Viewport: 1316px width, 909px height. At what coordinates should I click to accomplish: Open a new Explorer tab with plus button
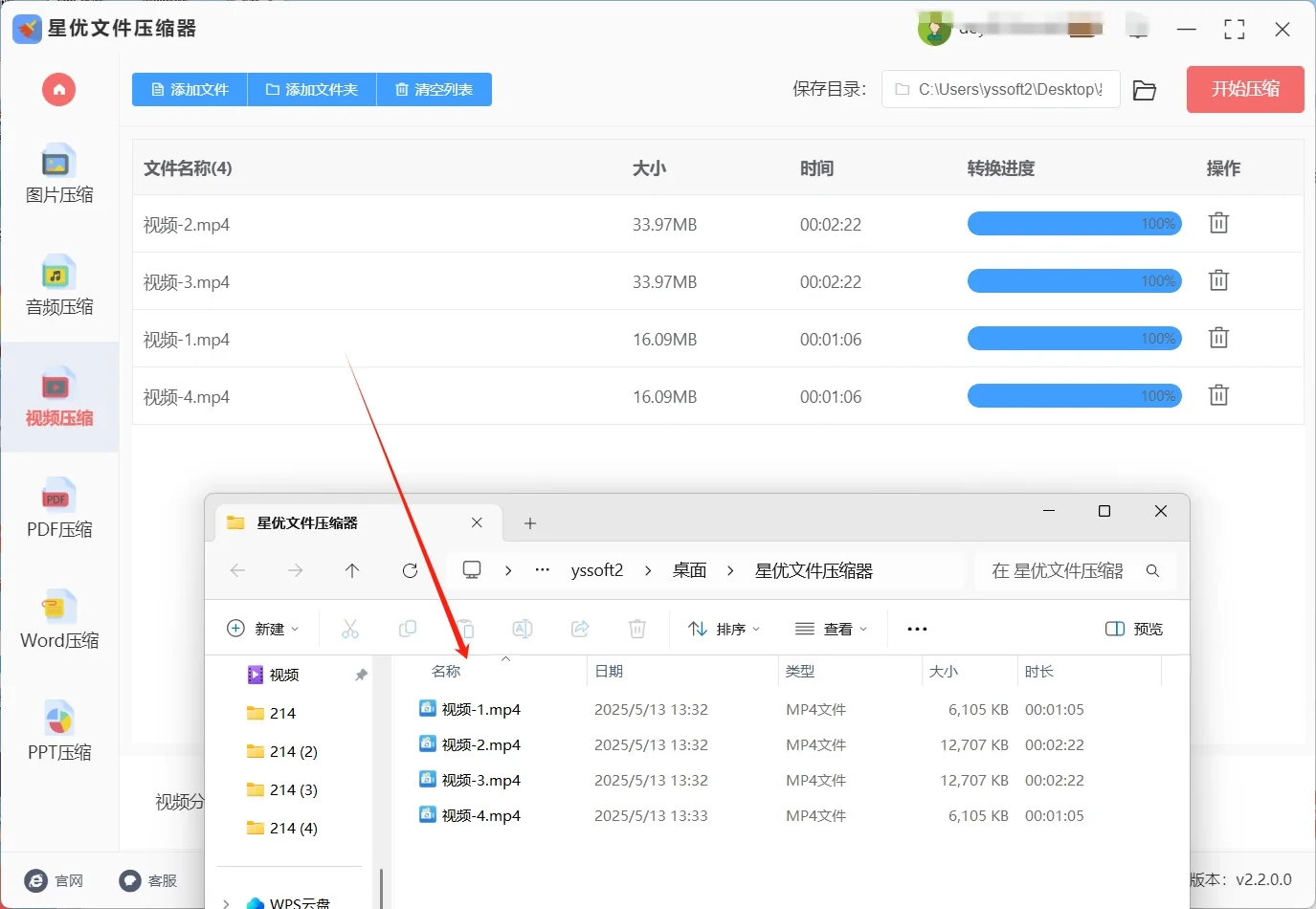pos(529,522)
